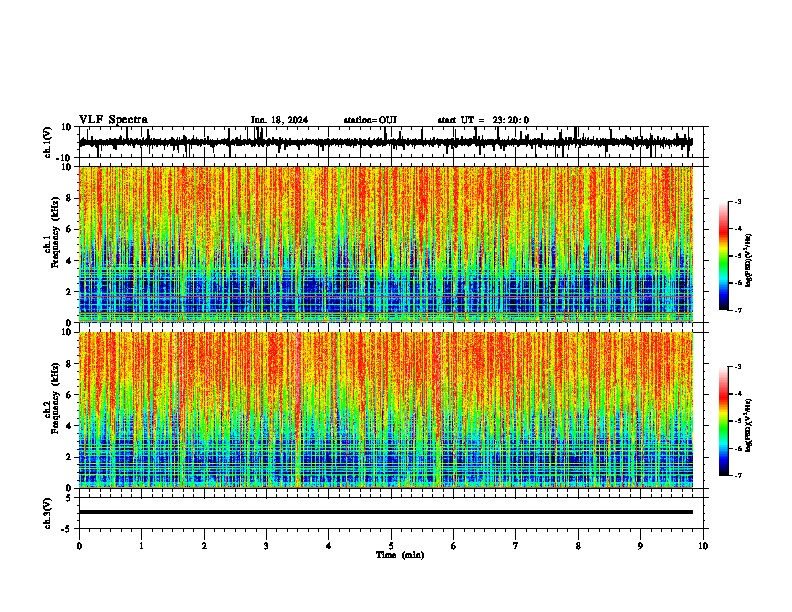Click the date label 'Jan. 18, 2024'

point(279,120)
